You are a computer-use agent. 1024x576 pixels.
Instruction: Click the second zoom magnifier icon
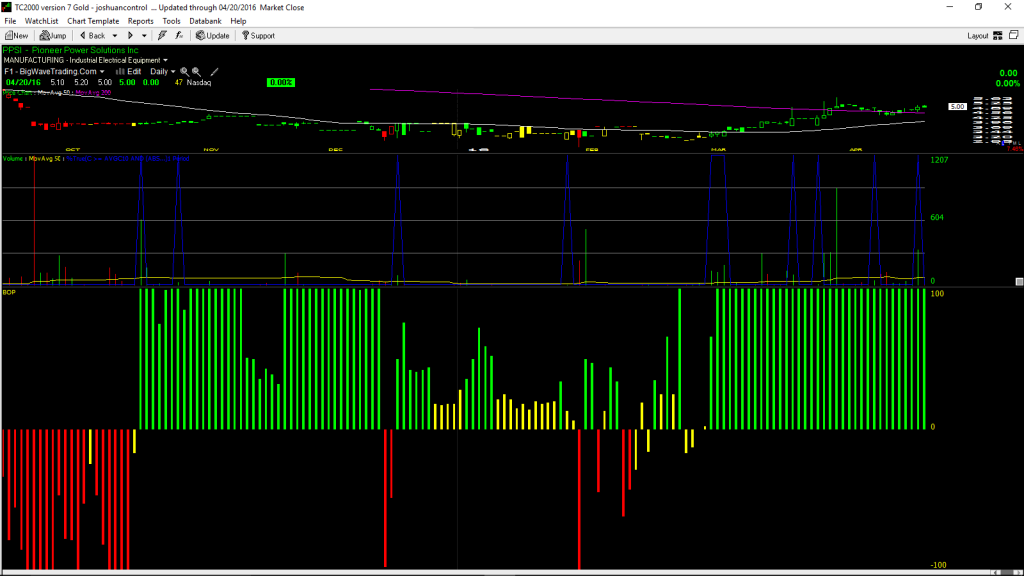tap(196, 72)
